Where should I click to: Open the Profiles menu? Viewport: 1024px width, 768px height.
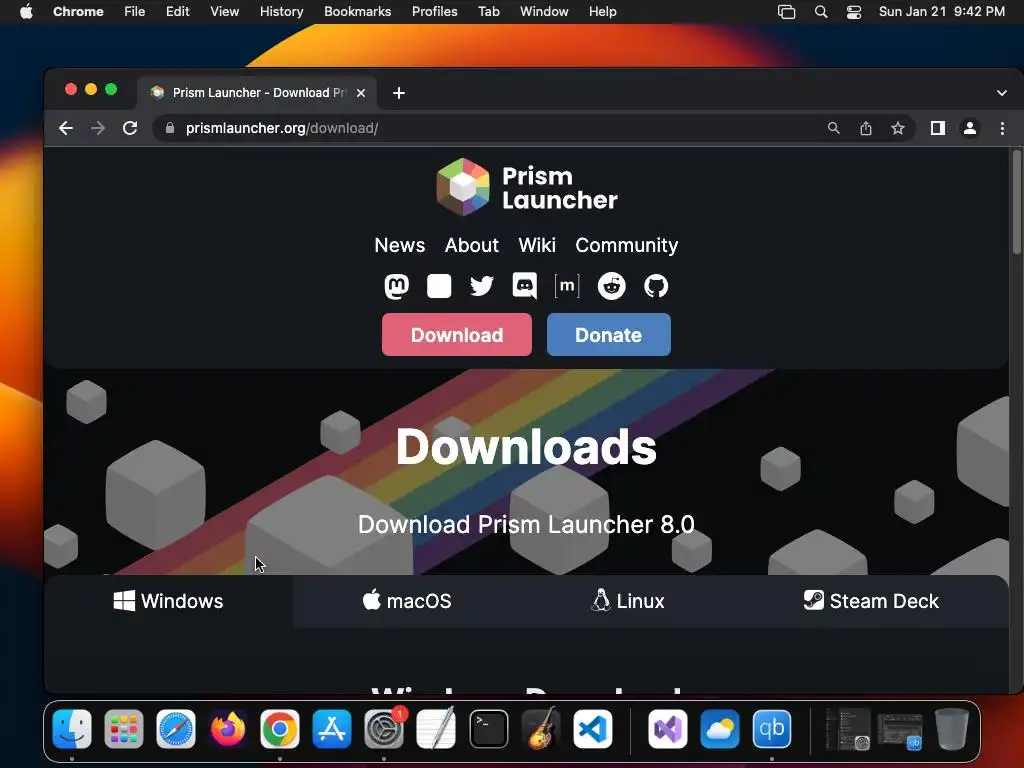pos(434,12)
